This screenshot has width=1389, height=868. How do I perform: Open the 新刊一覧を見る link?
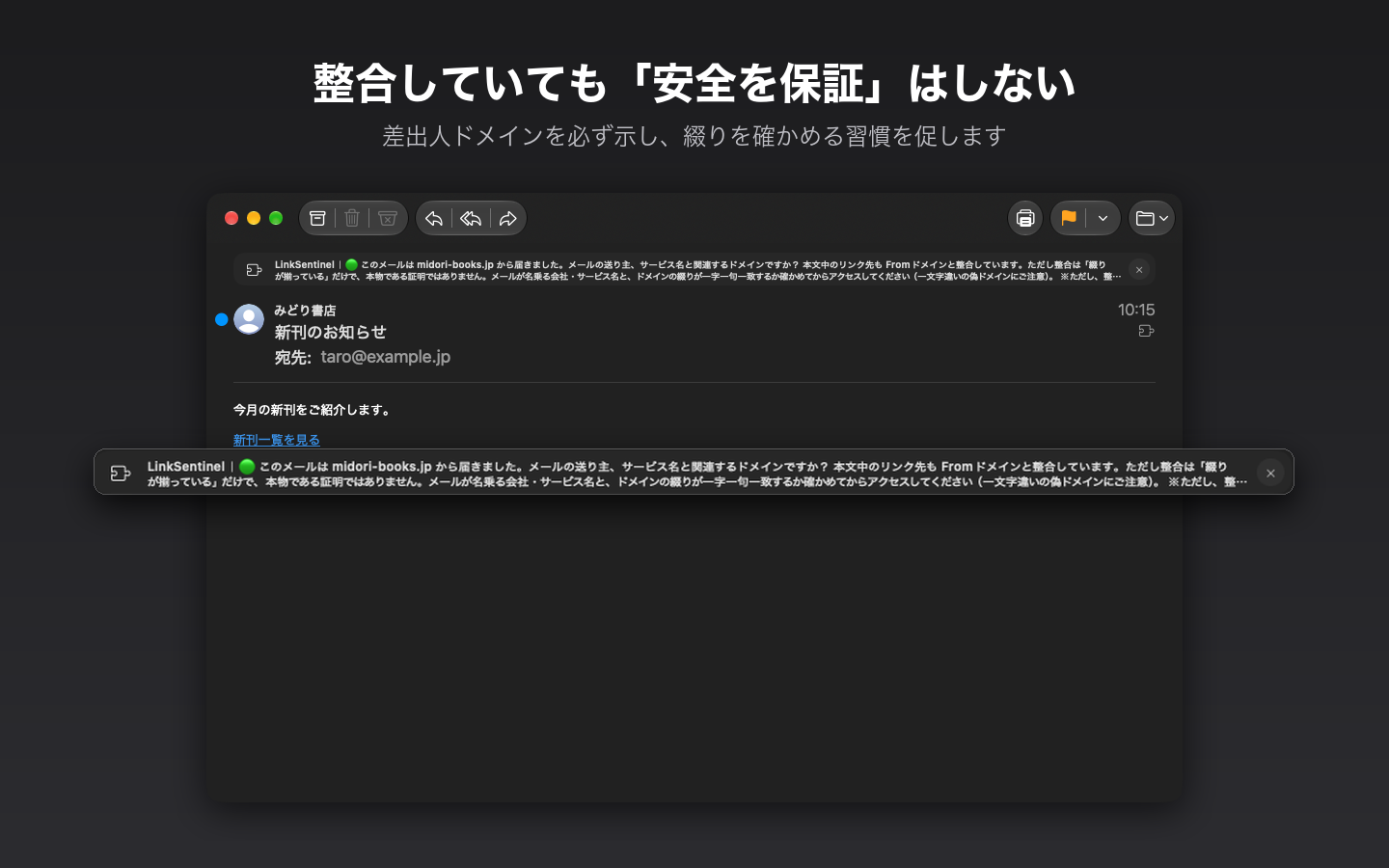[x=276, y=440]
